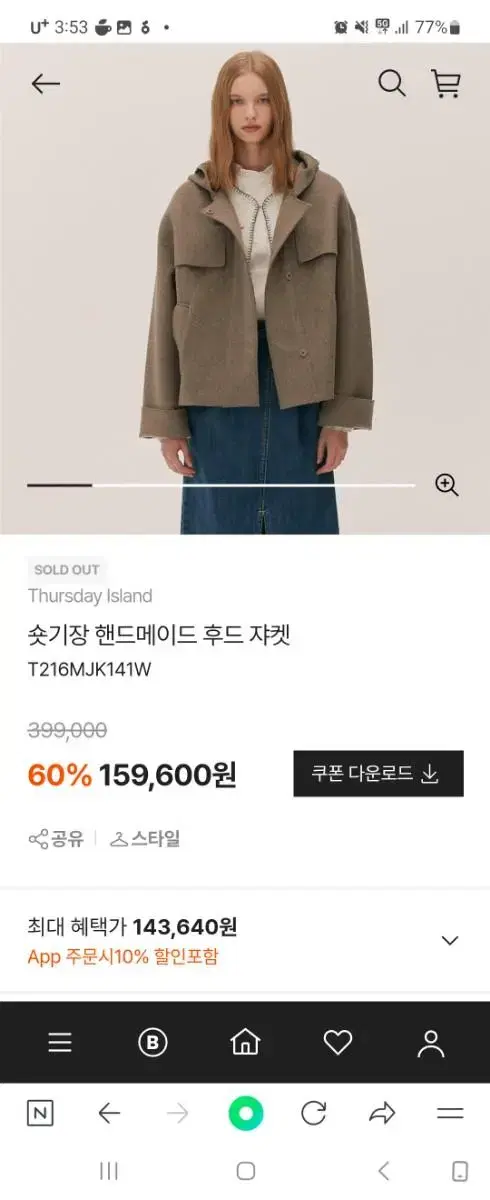The height and width of the screenshot is (1200, 490).
Task: Visit the Thursday Island brand link
Action: 90,596
